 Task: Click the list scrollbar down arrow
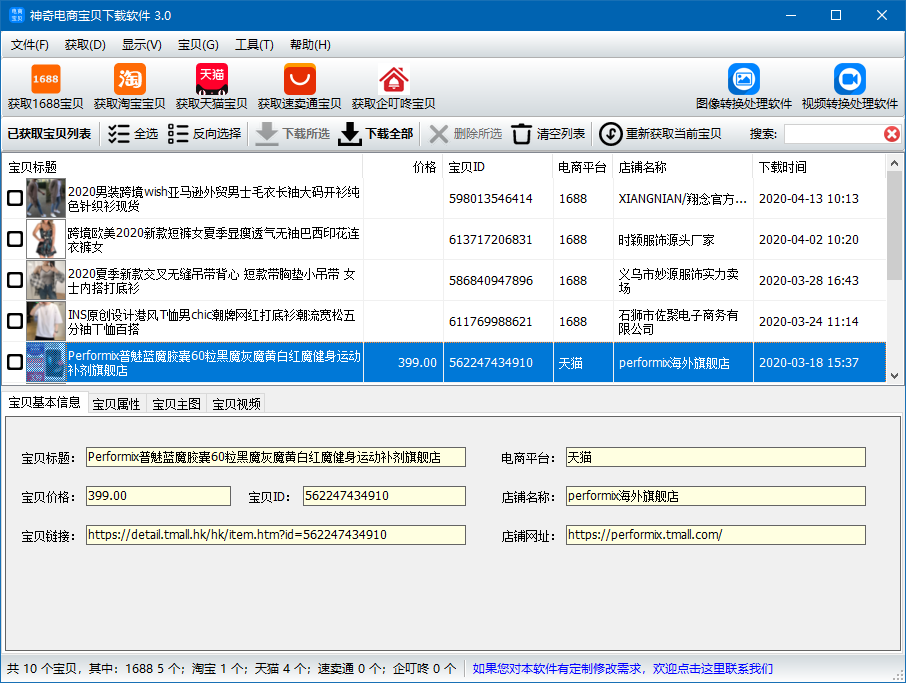click(x=894, y=376)
